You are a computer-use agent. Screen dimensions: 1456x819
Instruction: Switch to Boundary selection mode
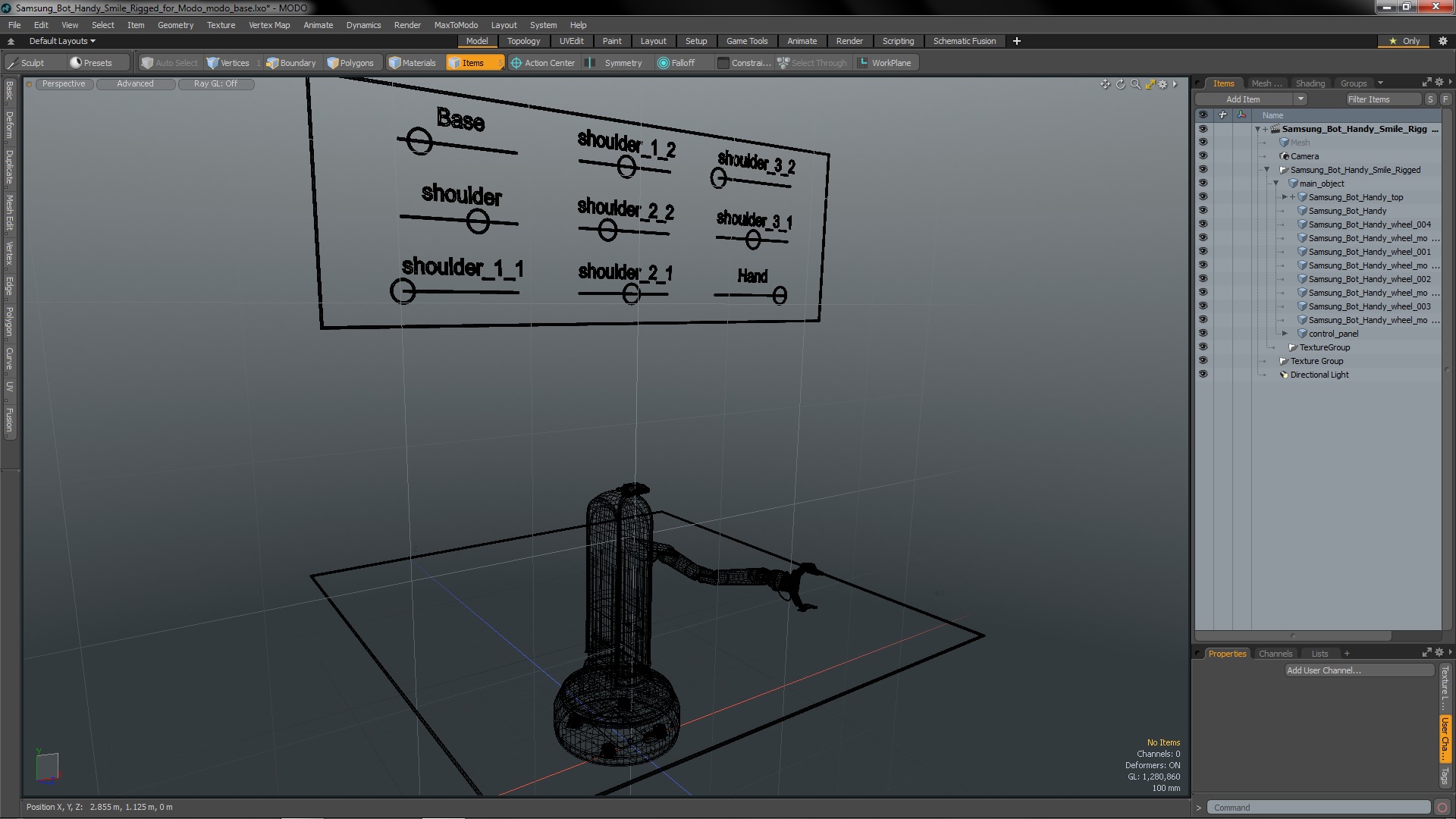[x=291, y=63]
